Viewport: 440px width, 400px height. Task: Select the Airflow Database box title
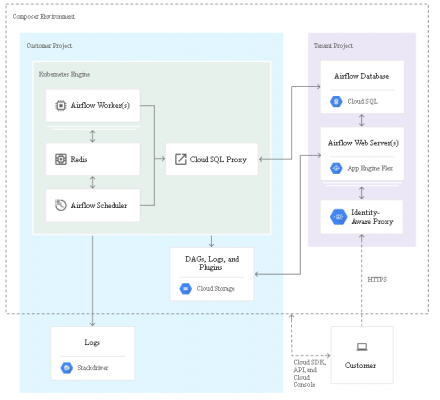coord(362,76)
